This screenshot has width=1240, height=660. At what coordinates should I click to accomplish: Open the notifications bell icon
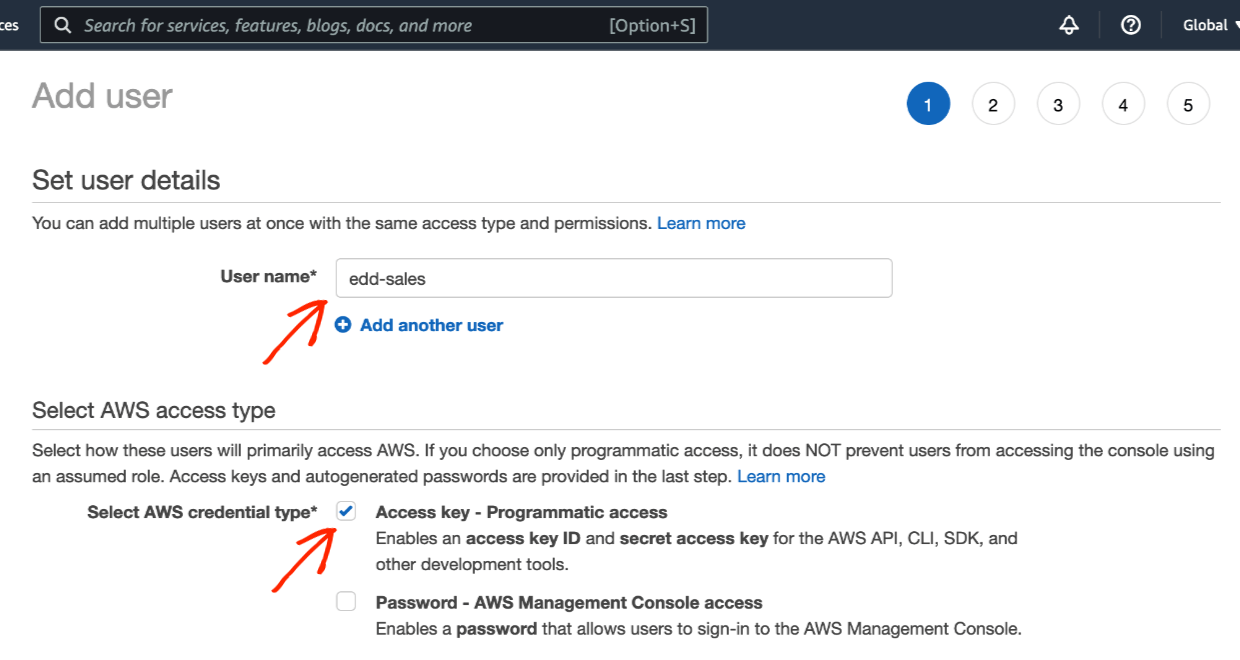pyautogui.click(x=1068, y=24)
